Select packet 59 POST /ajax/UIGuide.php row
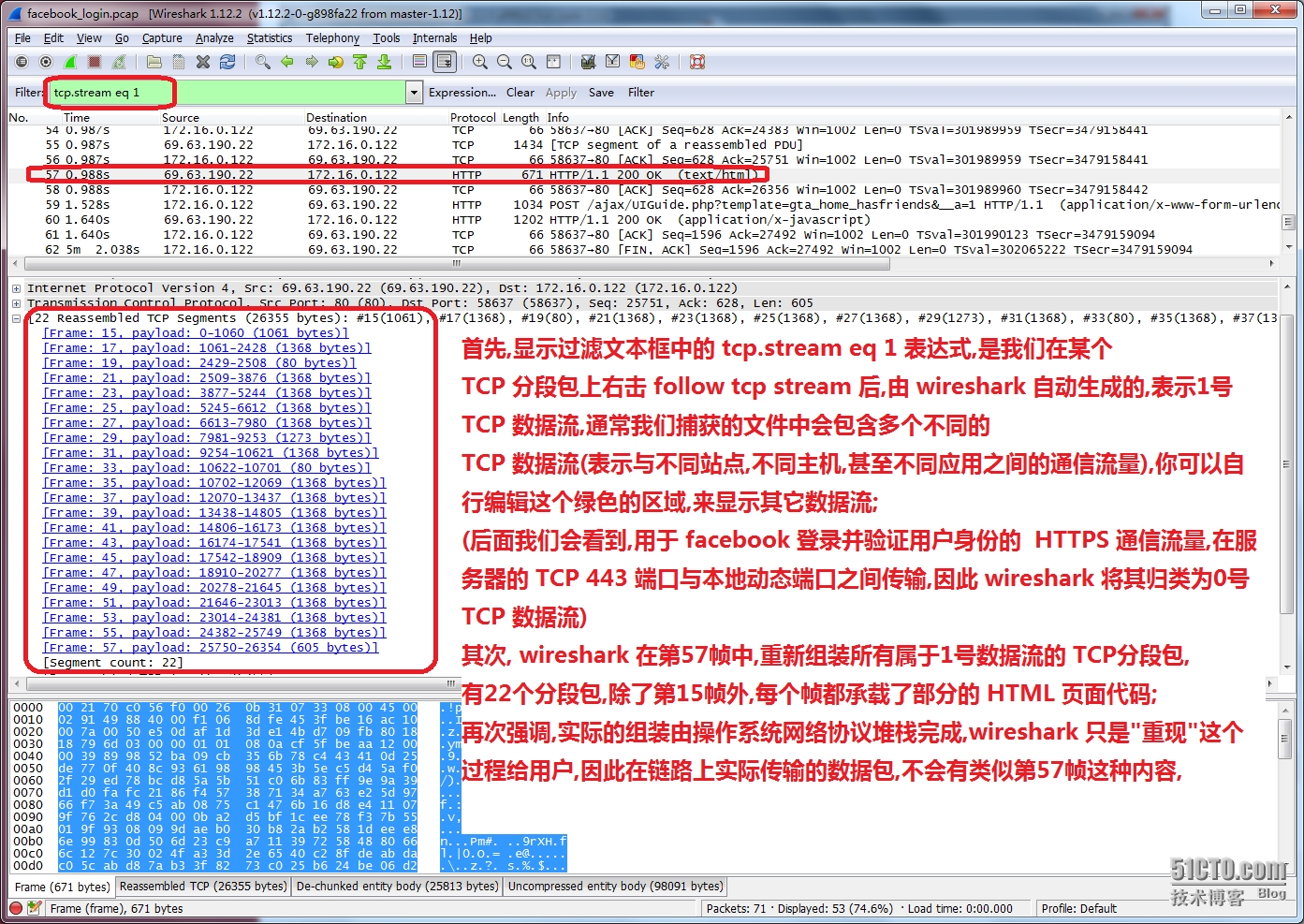The image size is (1304, 924). click(644, 205)
